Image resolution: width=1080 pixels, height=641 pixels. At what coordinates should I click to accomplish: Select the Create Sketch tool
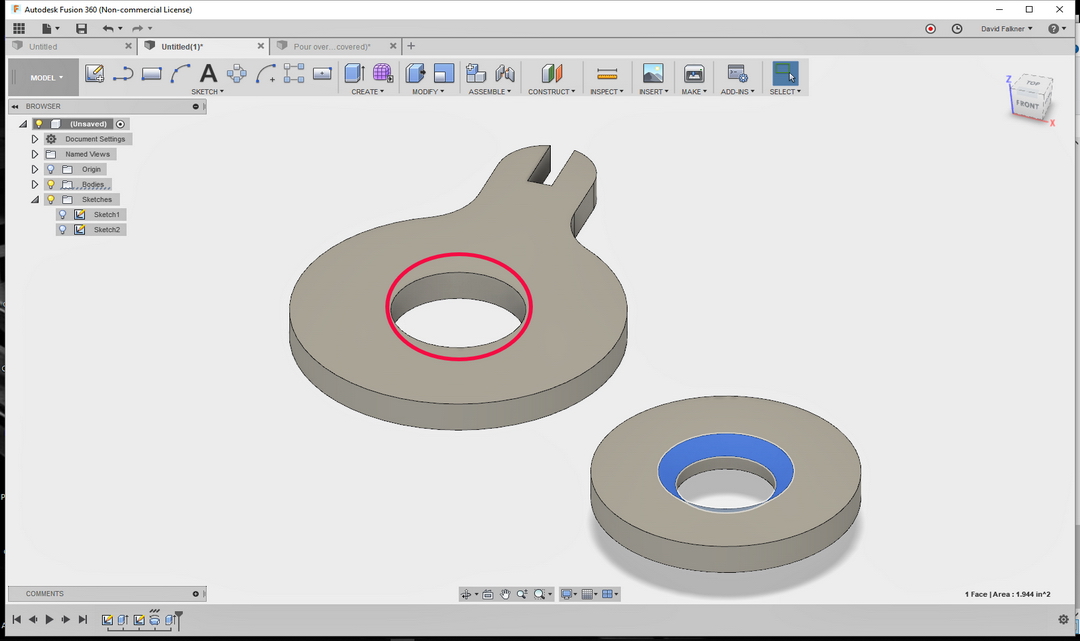point(95,73)
